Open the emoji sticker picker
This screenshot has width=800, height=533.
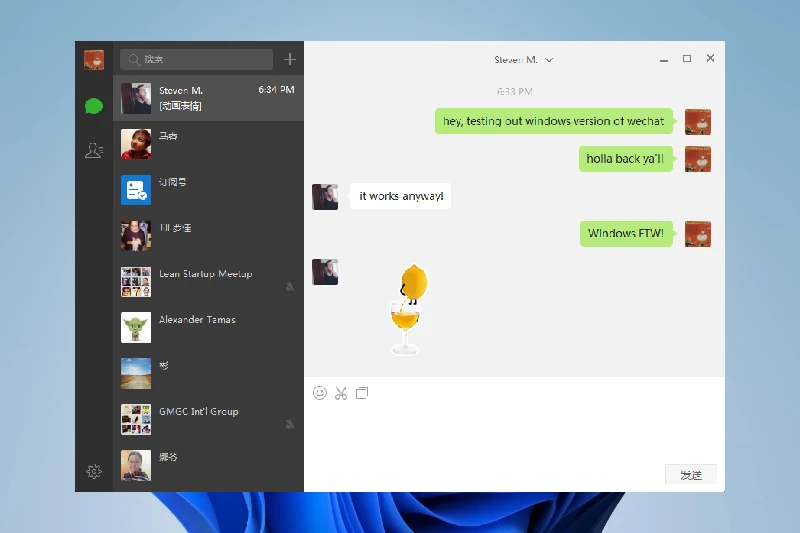tap(320, 393)
